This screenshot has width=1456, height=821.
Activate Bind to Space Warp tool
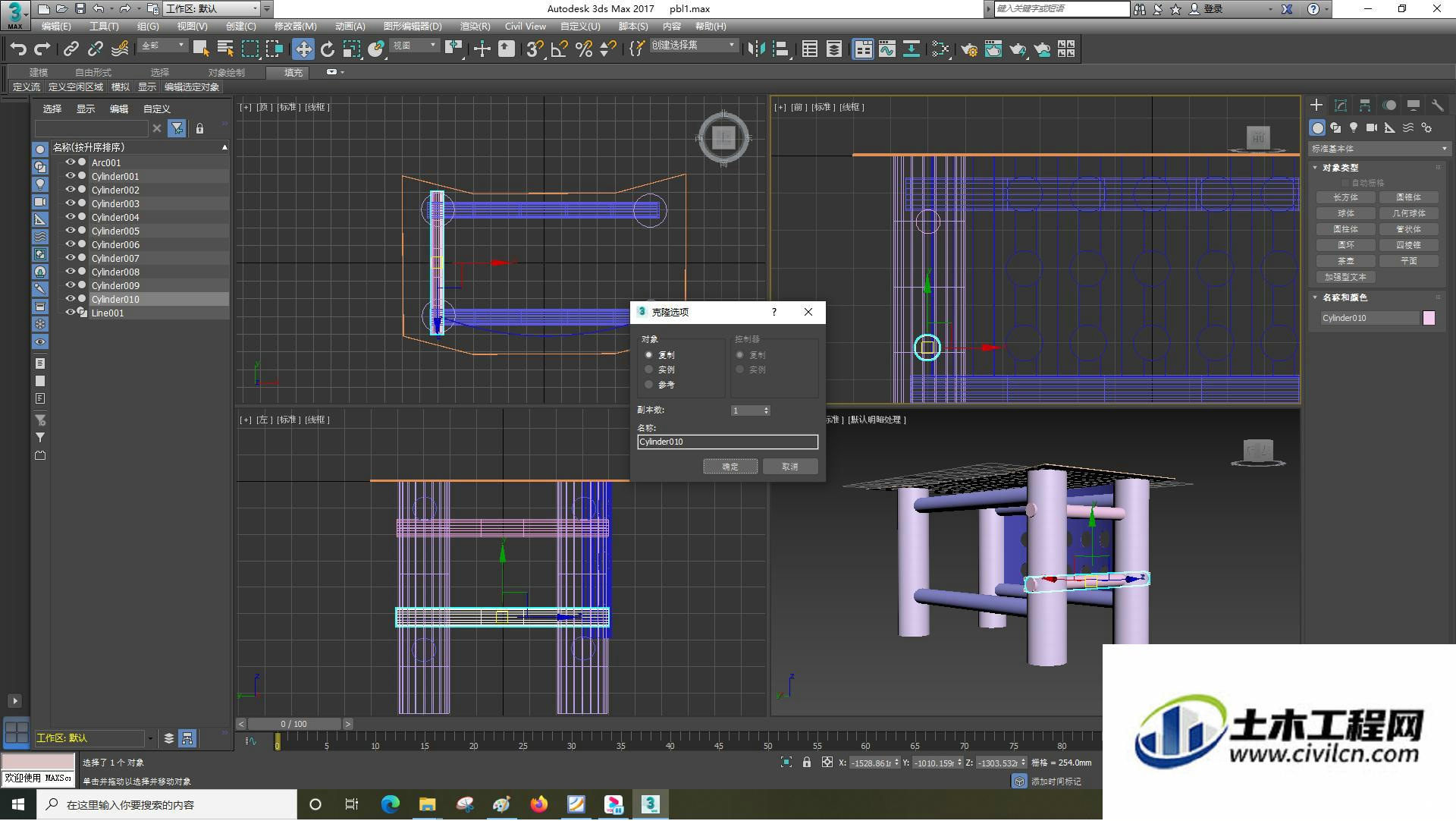click(x=120, y=49)
